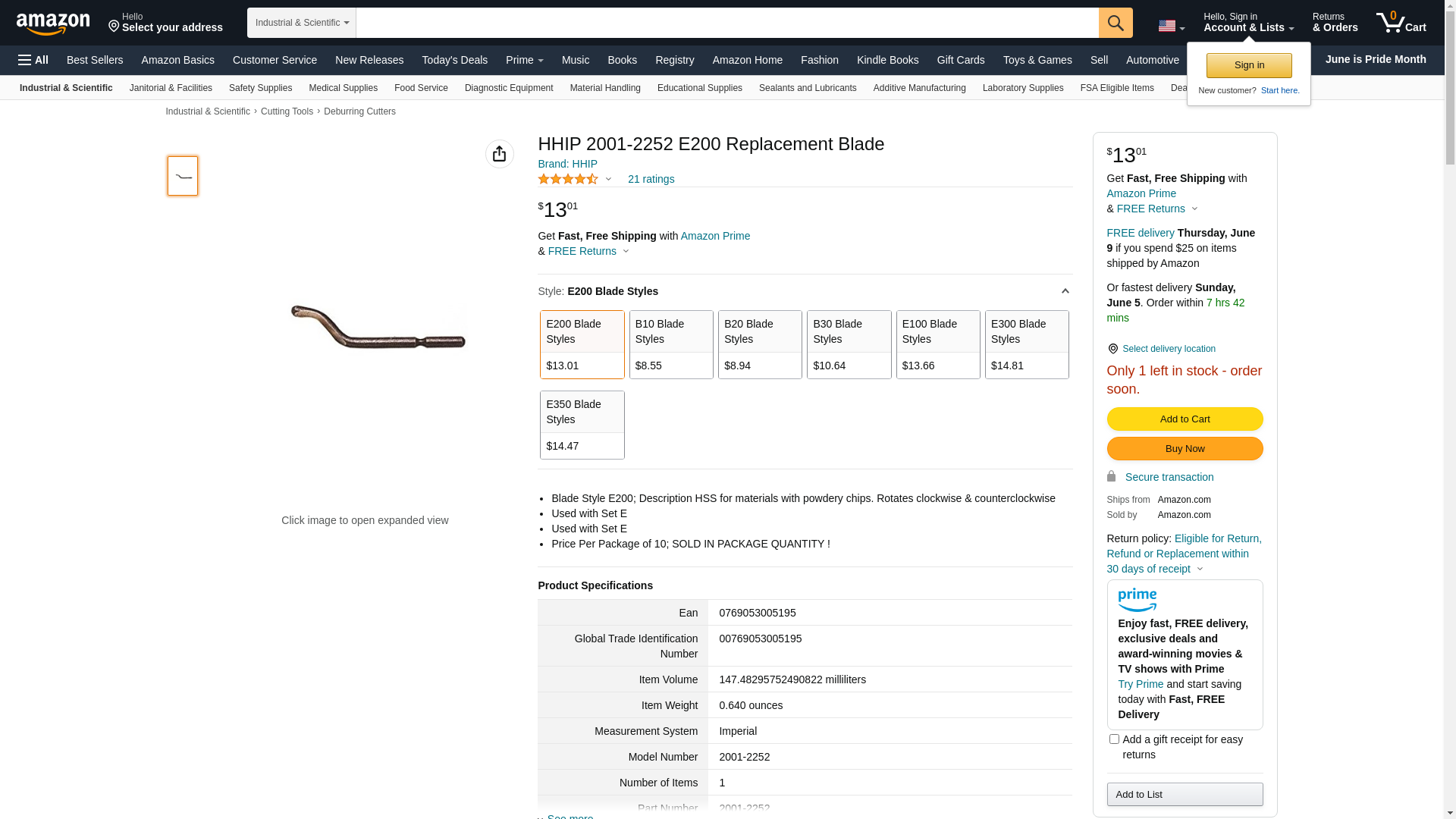Select the E350 Blade Styles option

(x=582, y=425)
